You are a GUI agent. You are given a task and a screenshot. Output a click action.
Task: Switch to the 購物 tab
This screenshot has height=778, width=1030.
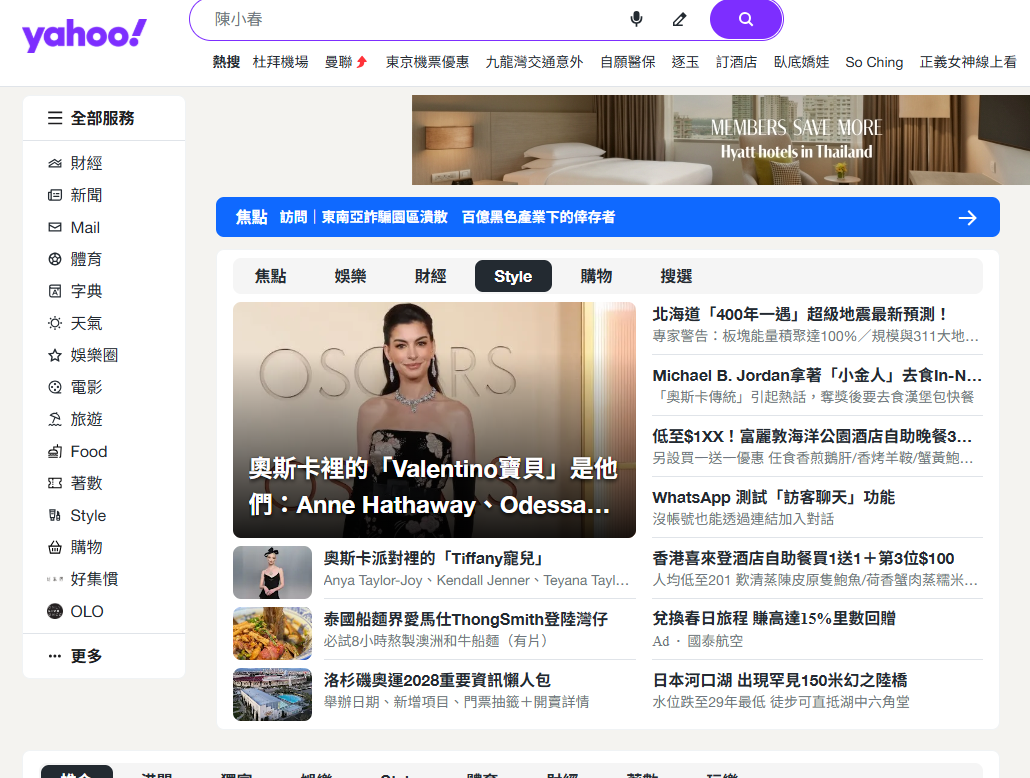click(x=596, y=276)
